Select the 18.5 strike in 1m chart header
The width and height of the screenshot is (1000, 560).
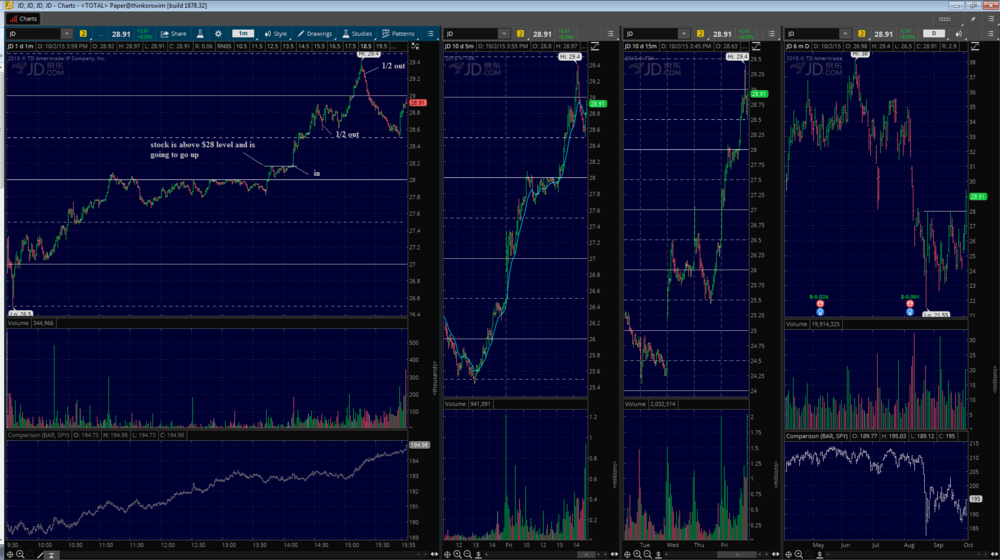[366, 47]
